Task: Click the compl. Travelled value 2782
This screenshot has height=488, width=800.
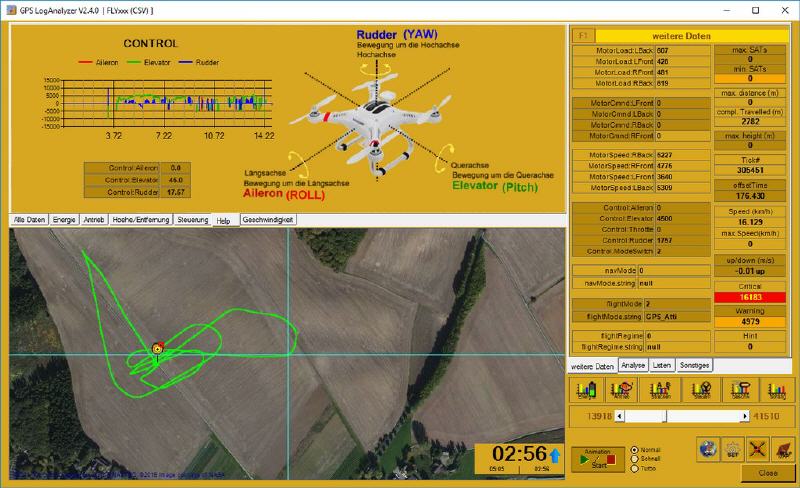Action: point(749,121)
